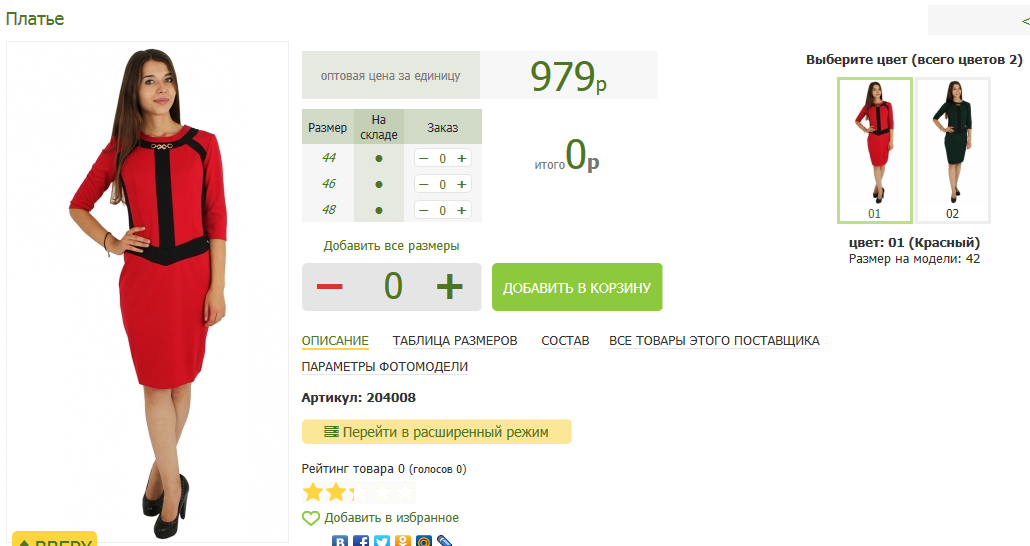Screen dimensions: 1030x546
Task: Click Добавить все размеры link
Action: [x=391, y=246]
